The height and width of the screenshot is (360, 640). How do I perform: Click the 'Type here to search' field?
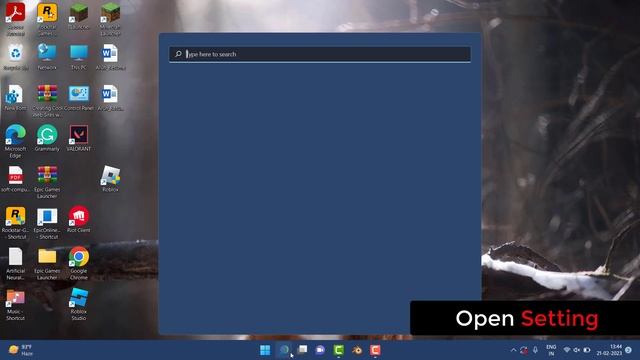coord(320,54)
